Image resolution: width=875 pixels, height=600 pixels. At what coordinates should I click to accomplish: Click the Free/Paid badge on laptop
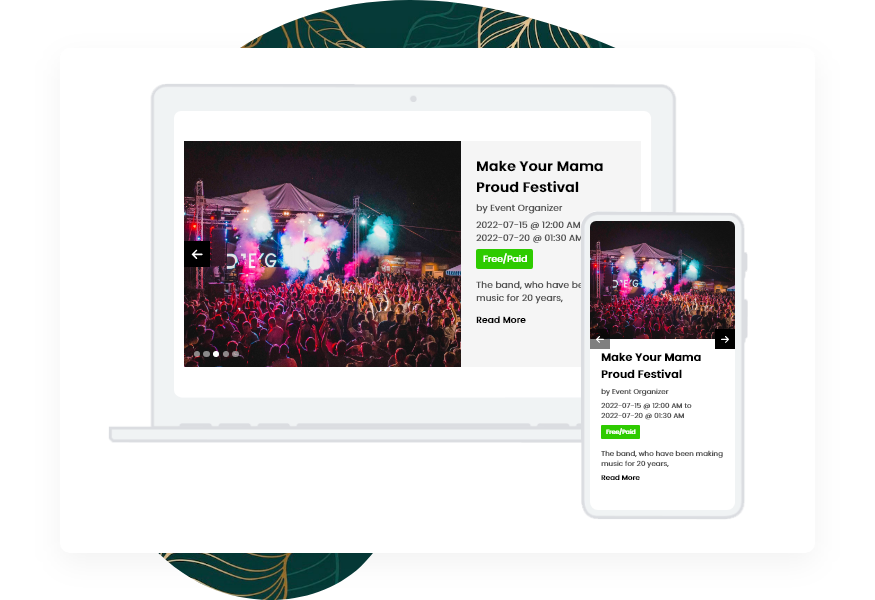pyautogui.click(x=504, y=259)
